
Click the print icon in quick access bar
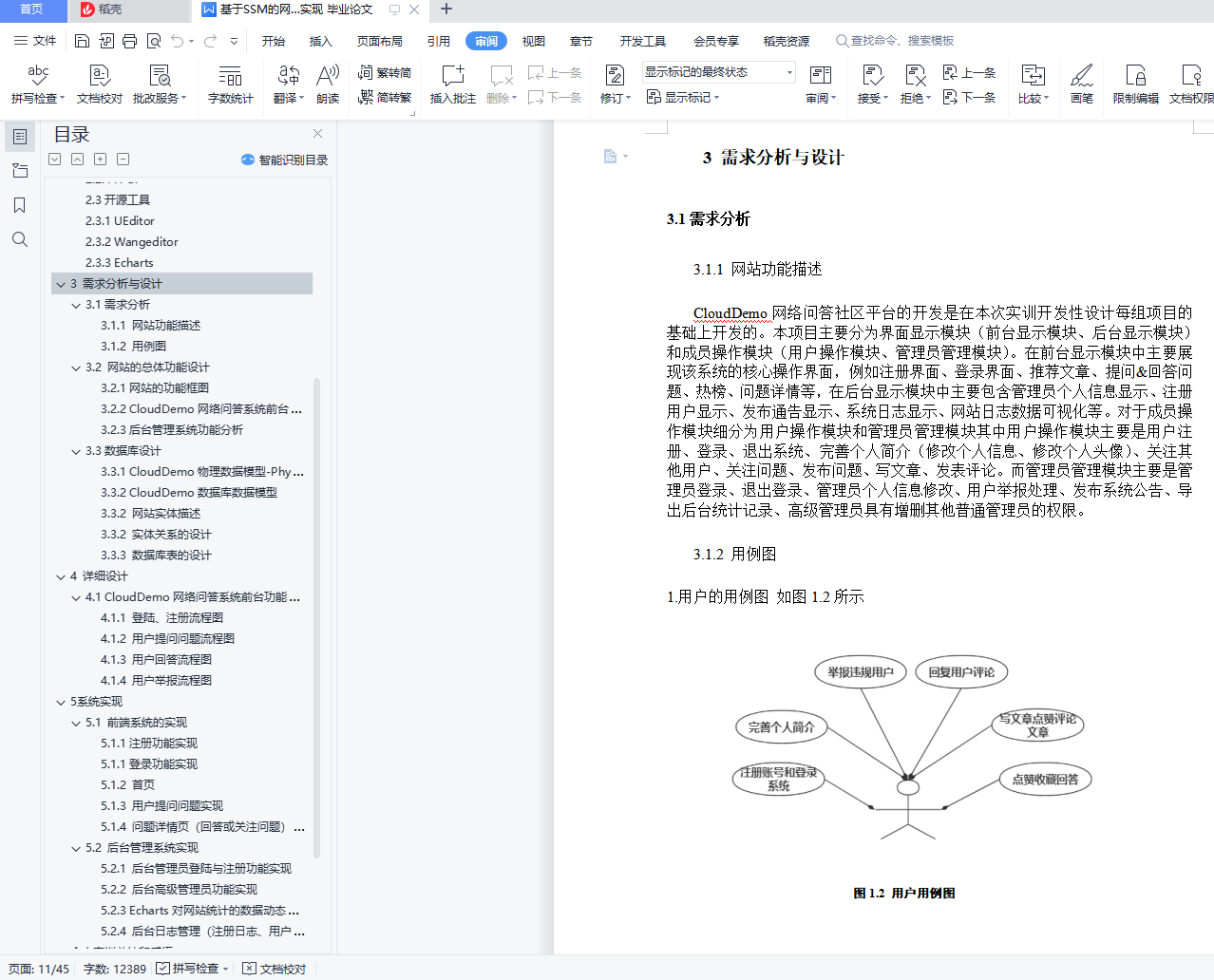click(129, 41)
